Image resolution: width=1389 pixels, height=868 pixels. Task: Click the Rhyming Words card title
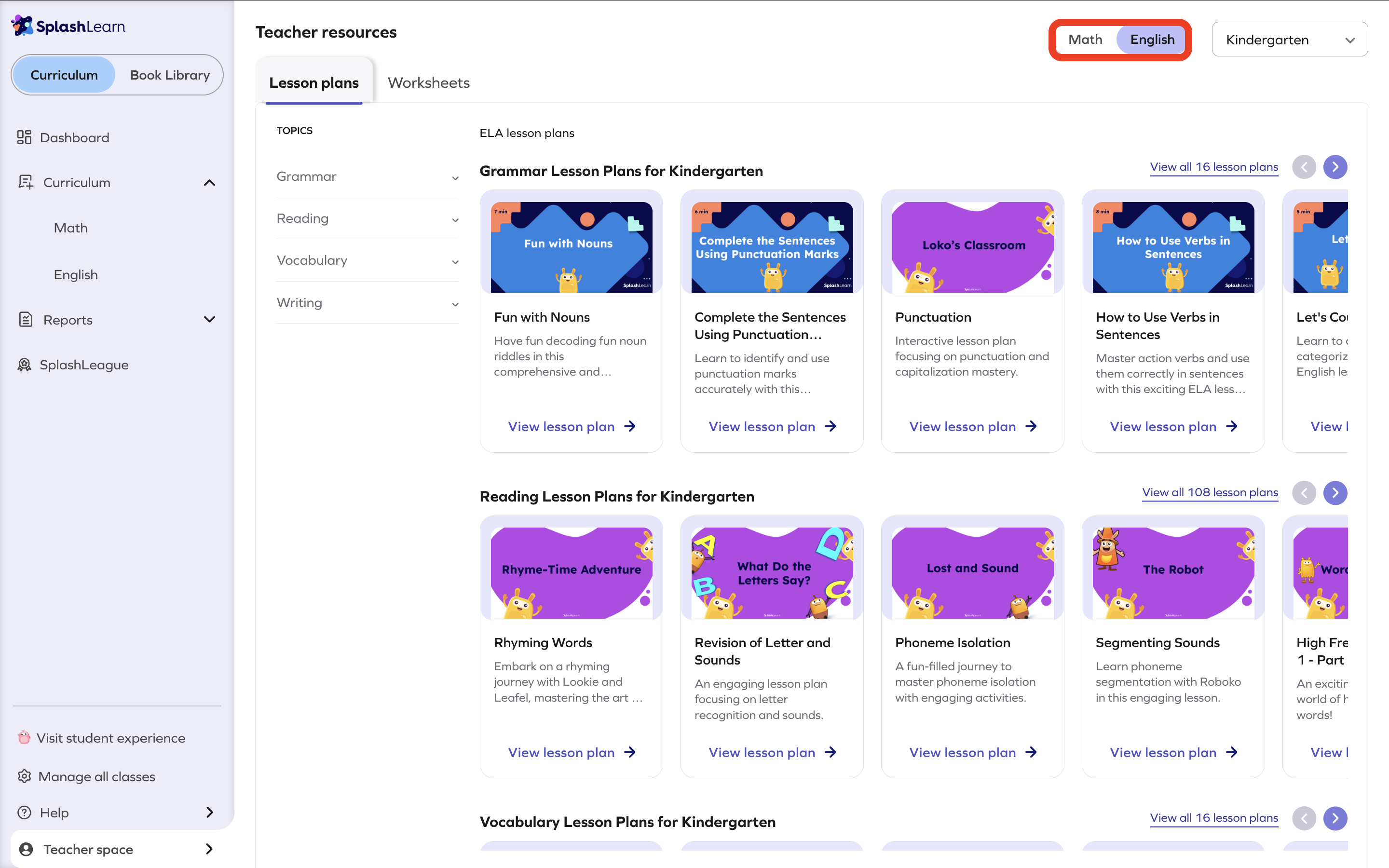point(543,643)
